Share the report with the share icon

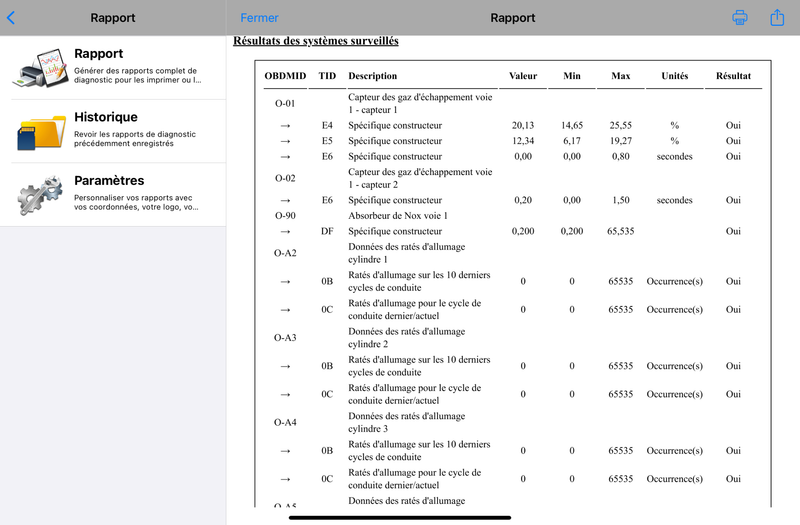click(x=777, y=17)
